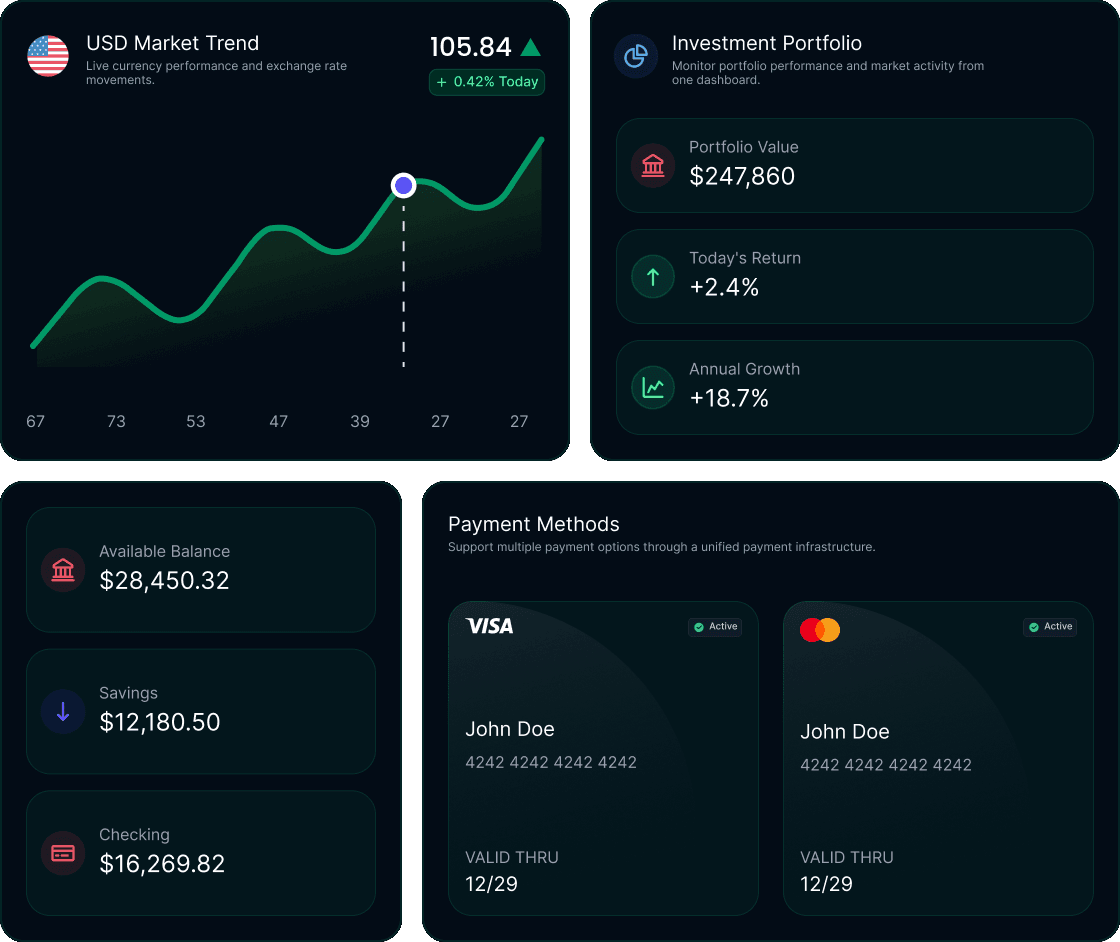Open the Today's Return card
Image resolution: width=1120 pixels, height=942 pixels.
point(854,276)
